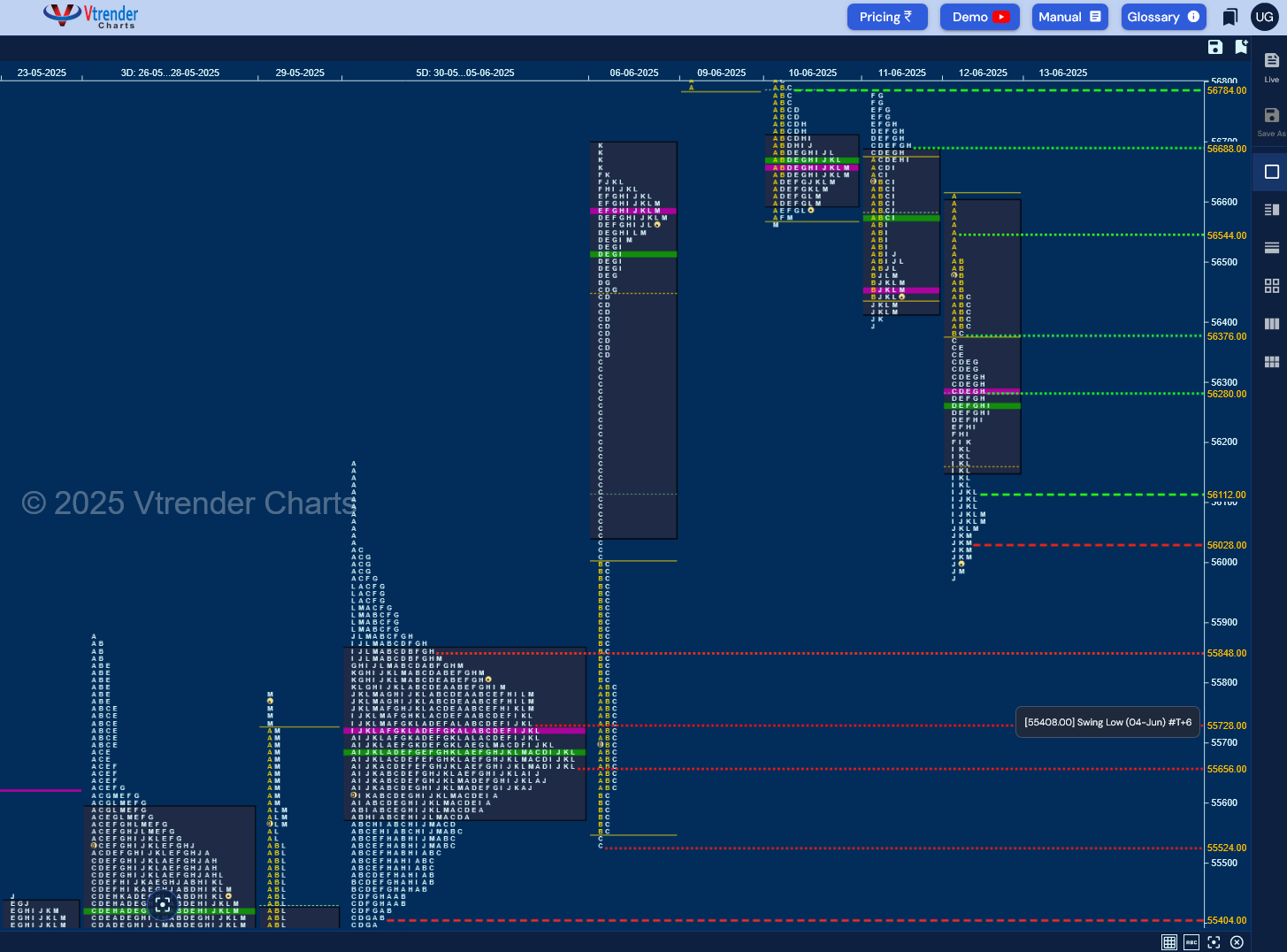This screenshot has height=952, width=1287.
Task: Open the bookmarks icon in header
Action: point(1230,17)
